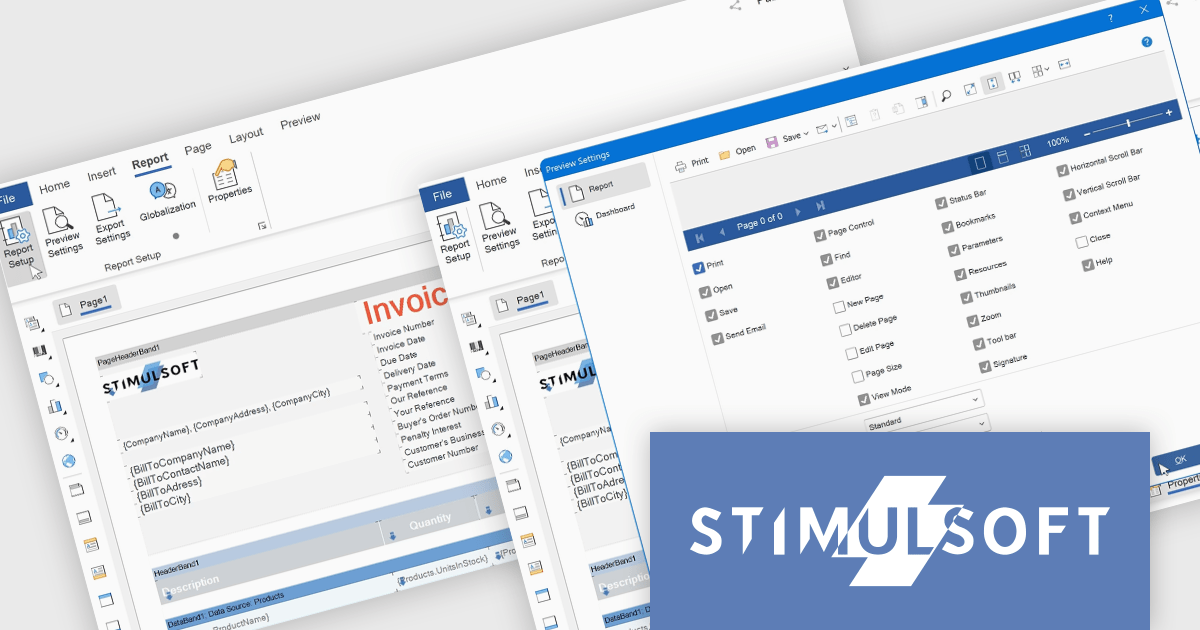1200x630 pixels.
Task: Open the Insert tab in left window
Action: pyautogui.click(x=102, y=174)
